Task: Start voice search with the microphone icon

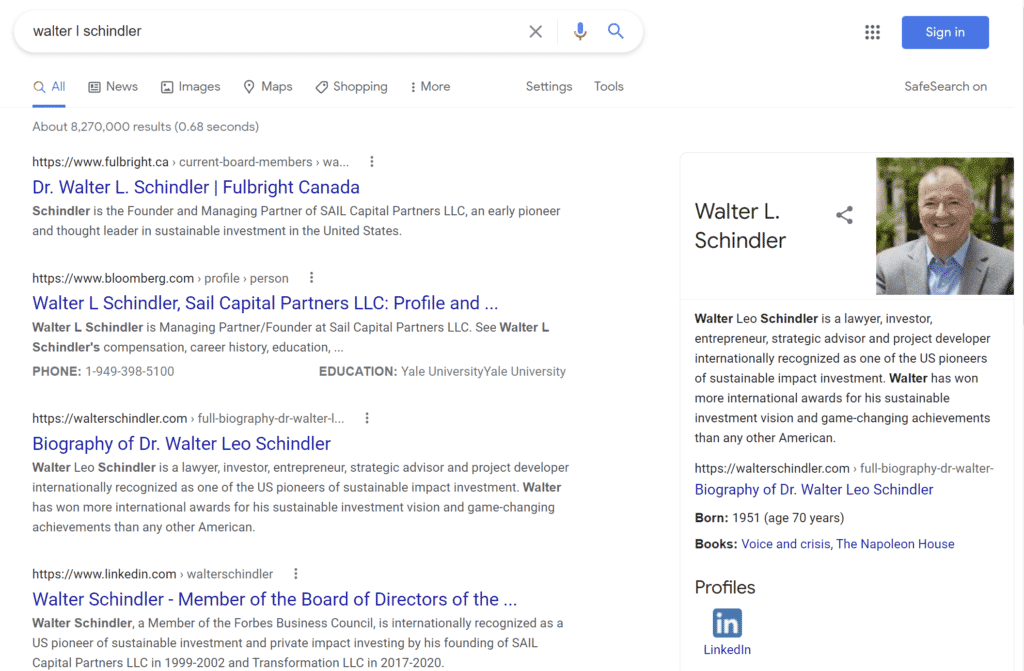Action: (580, 31)
